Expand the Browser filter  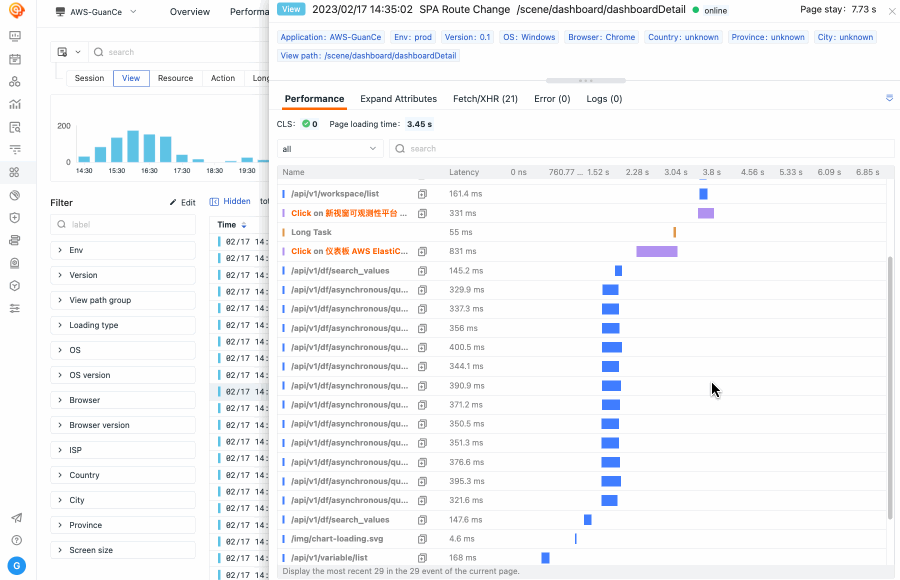pos(123,400)
